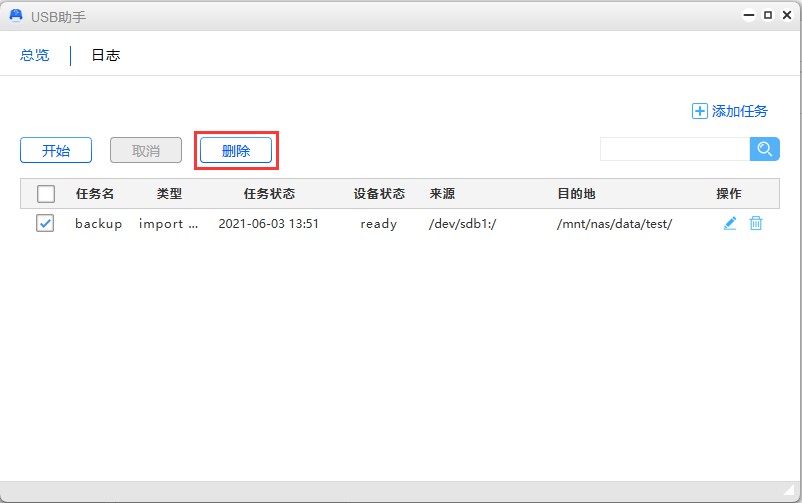The height and width of the screenshot is (503, 802).
Task: Toggle the select-all checkbox in table header
Action: [x=45, y=194]
